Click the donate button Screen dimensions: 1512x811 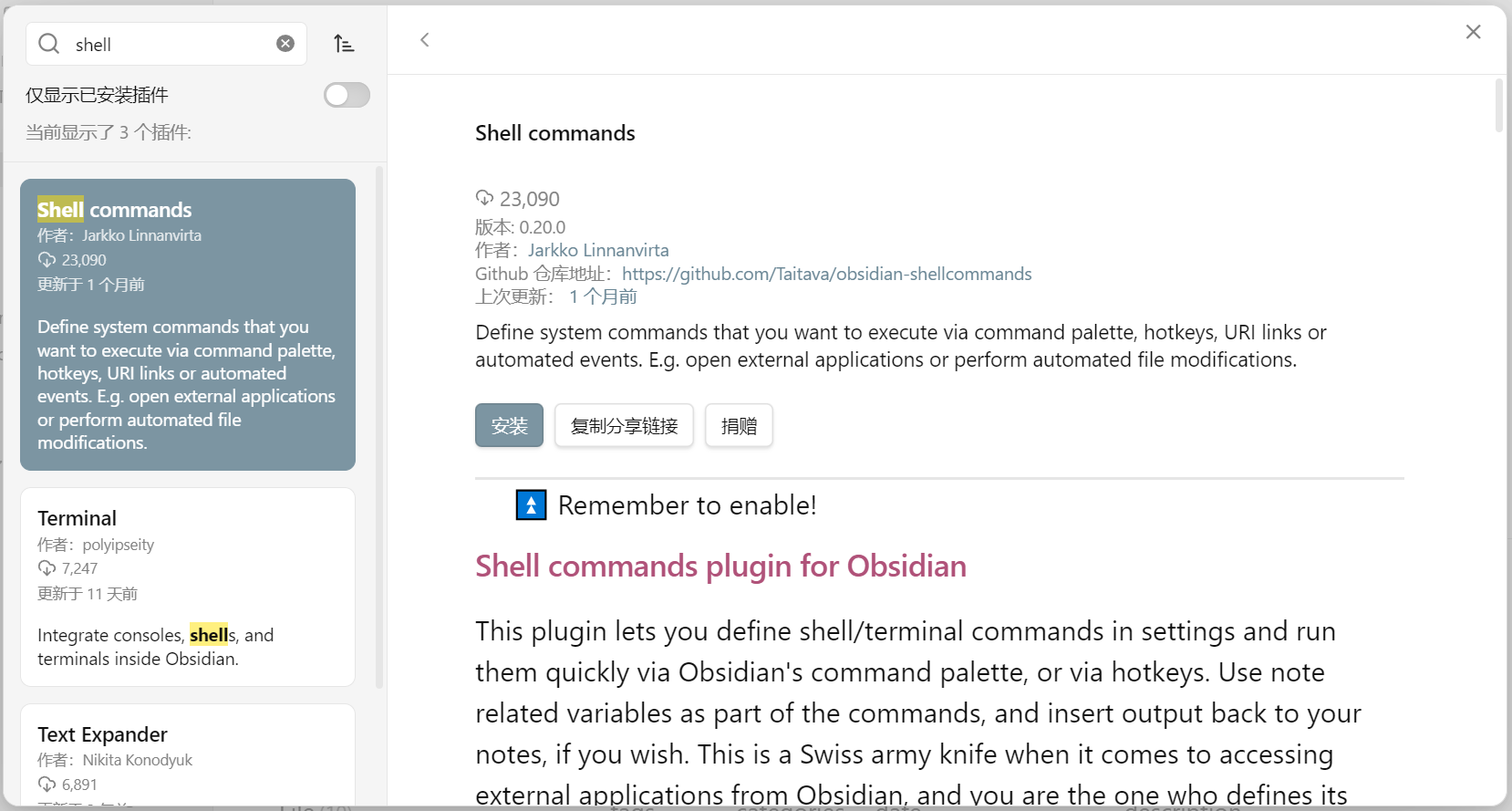point(739,425)
